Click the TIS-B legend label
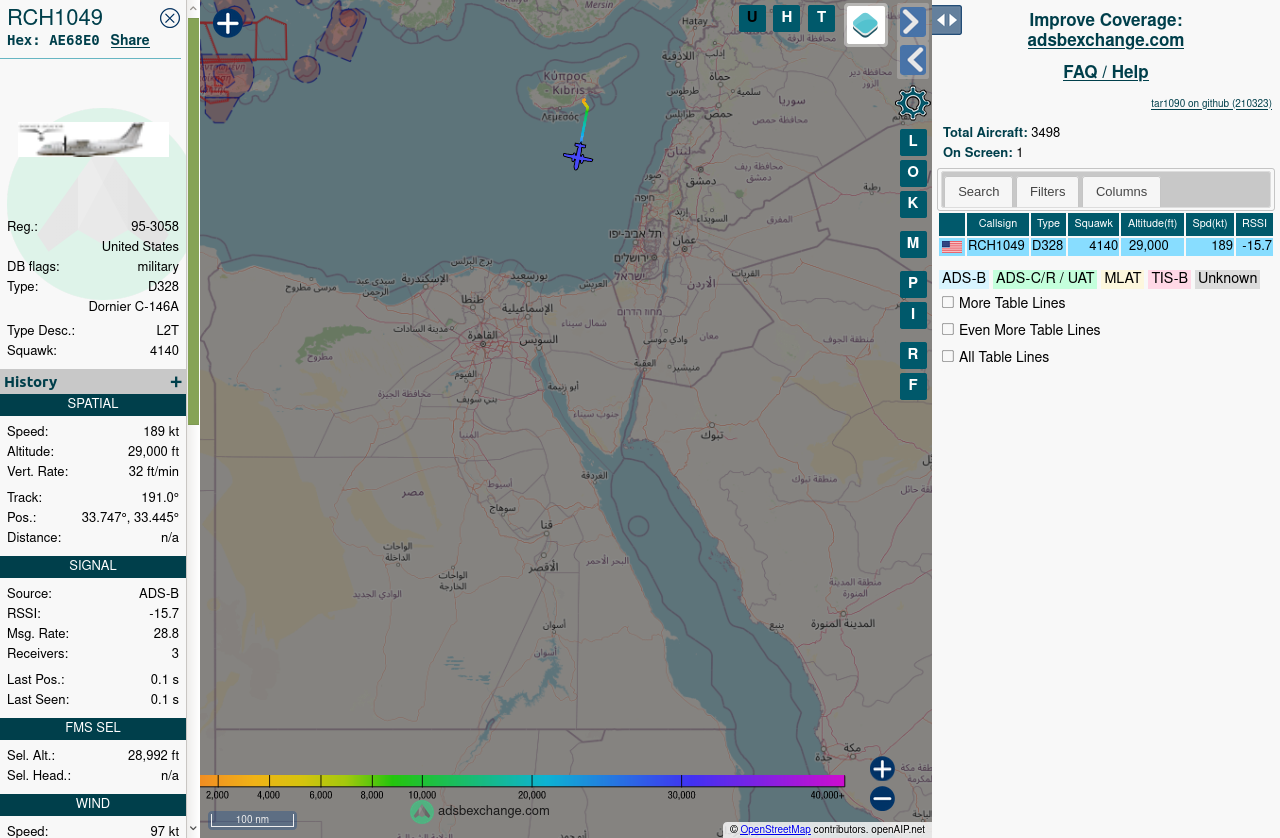This screenshot has width=1280, height=838. pos(1169,279)
